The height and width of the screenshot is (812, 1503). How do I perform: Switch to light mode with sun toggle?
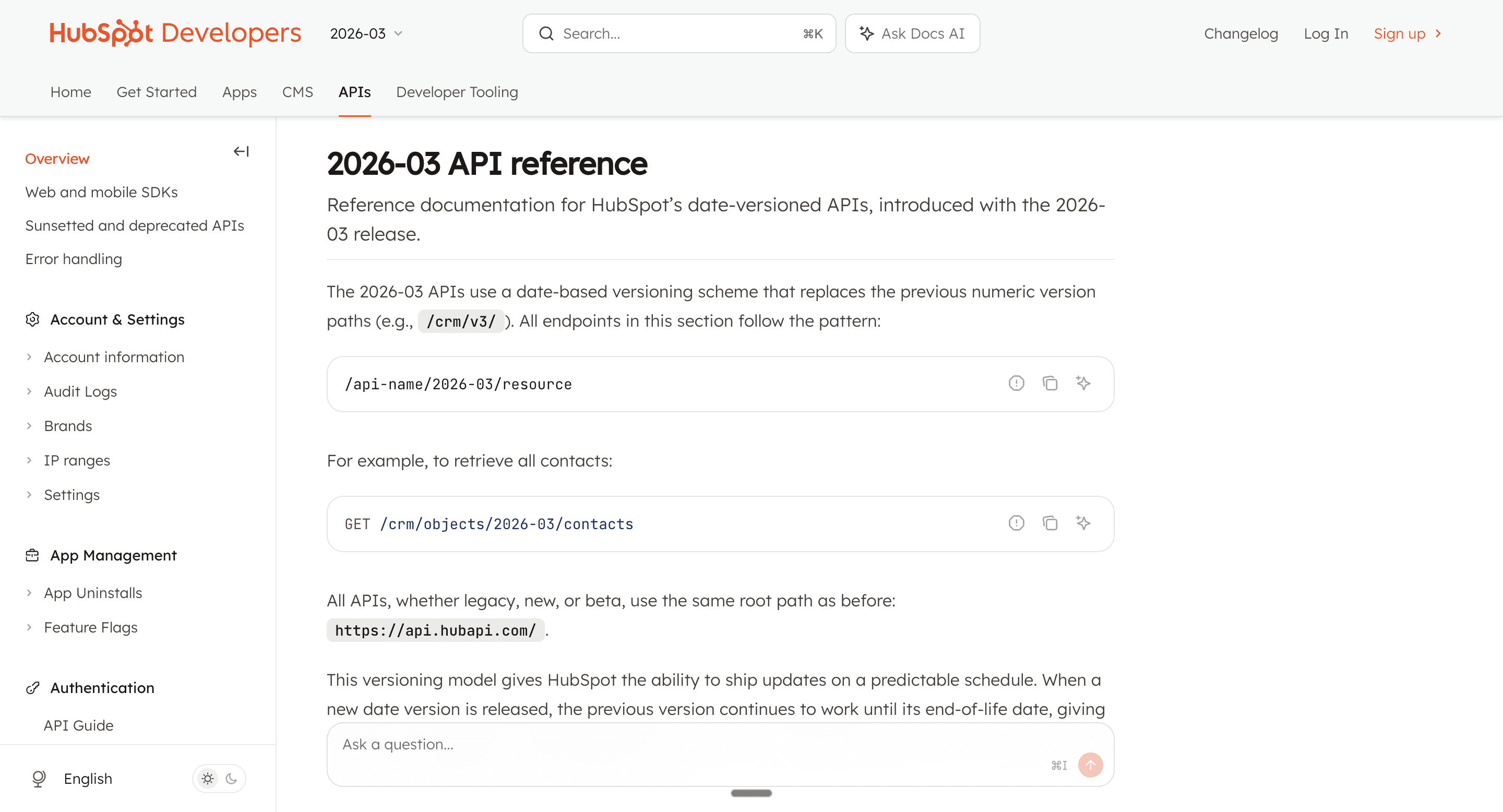(x=208, y=779)
